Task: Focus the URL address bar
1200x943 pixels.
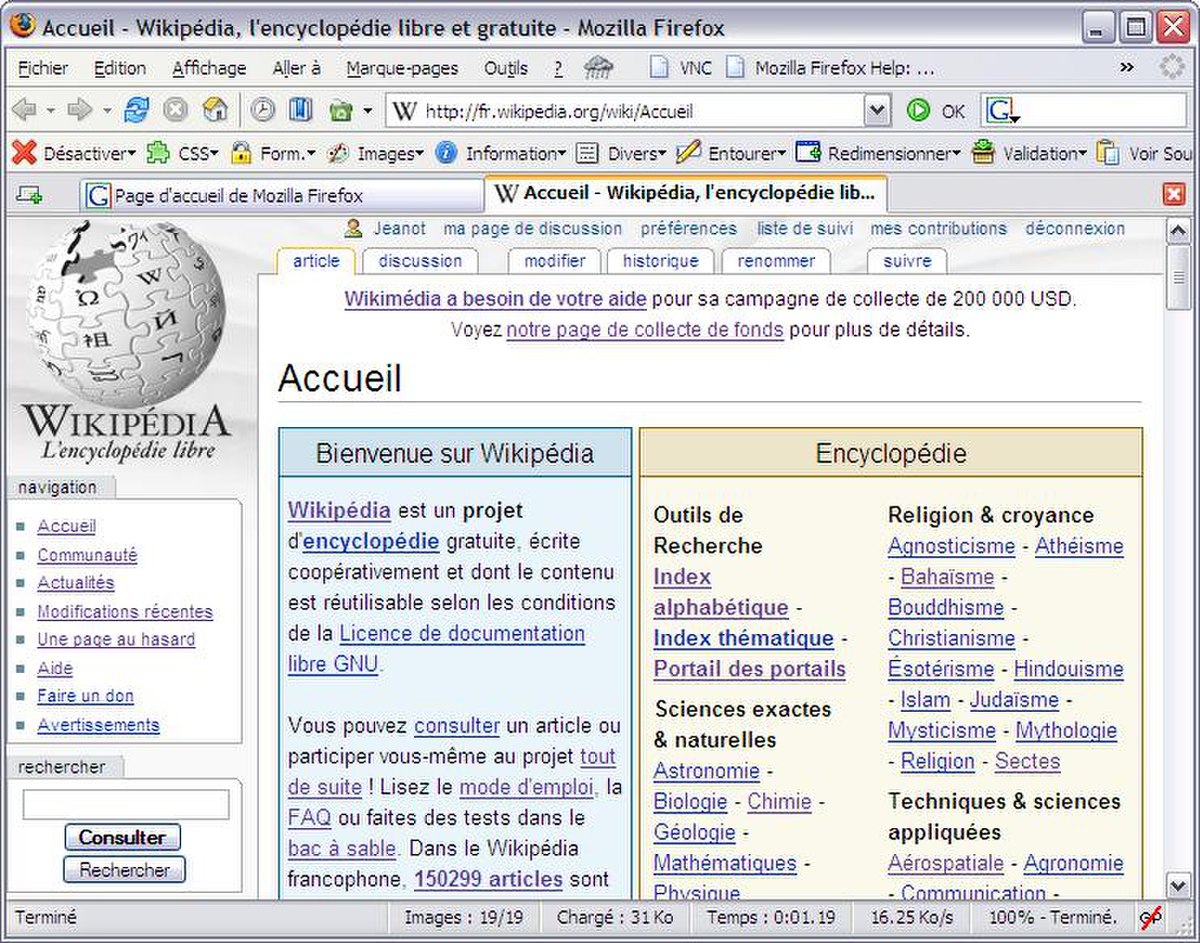Action: coord(640,111)
